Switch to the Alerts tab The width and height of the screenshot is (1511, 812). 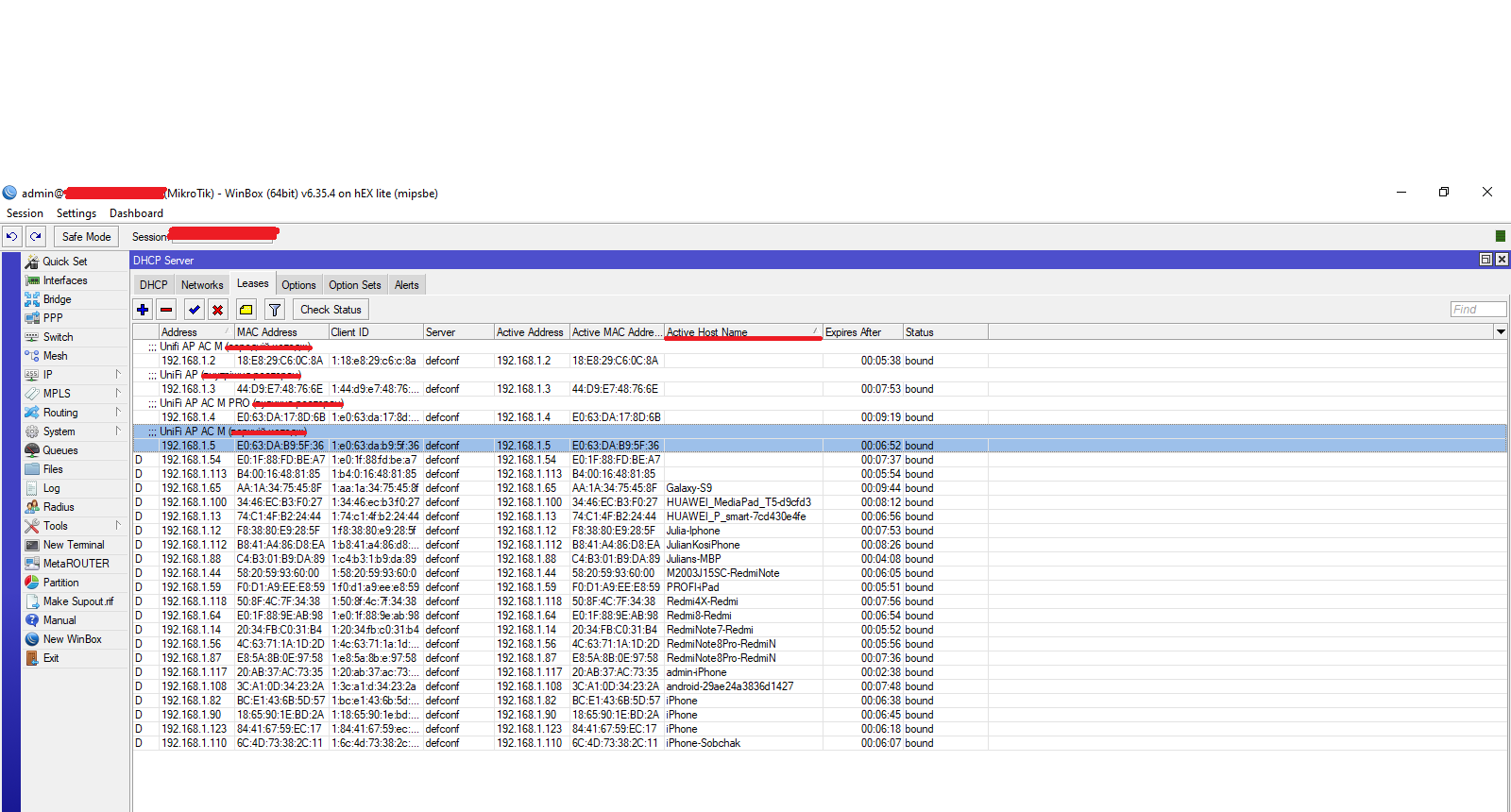pyautogui.click(x=407, y=285)
